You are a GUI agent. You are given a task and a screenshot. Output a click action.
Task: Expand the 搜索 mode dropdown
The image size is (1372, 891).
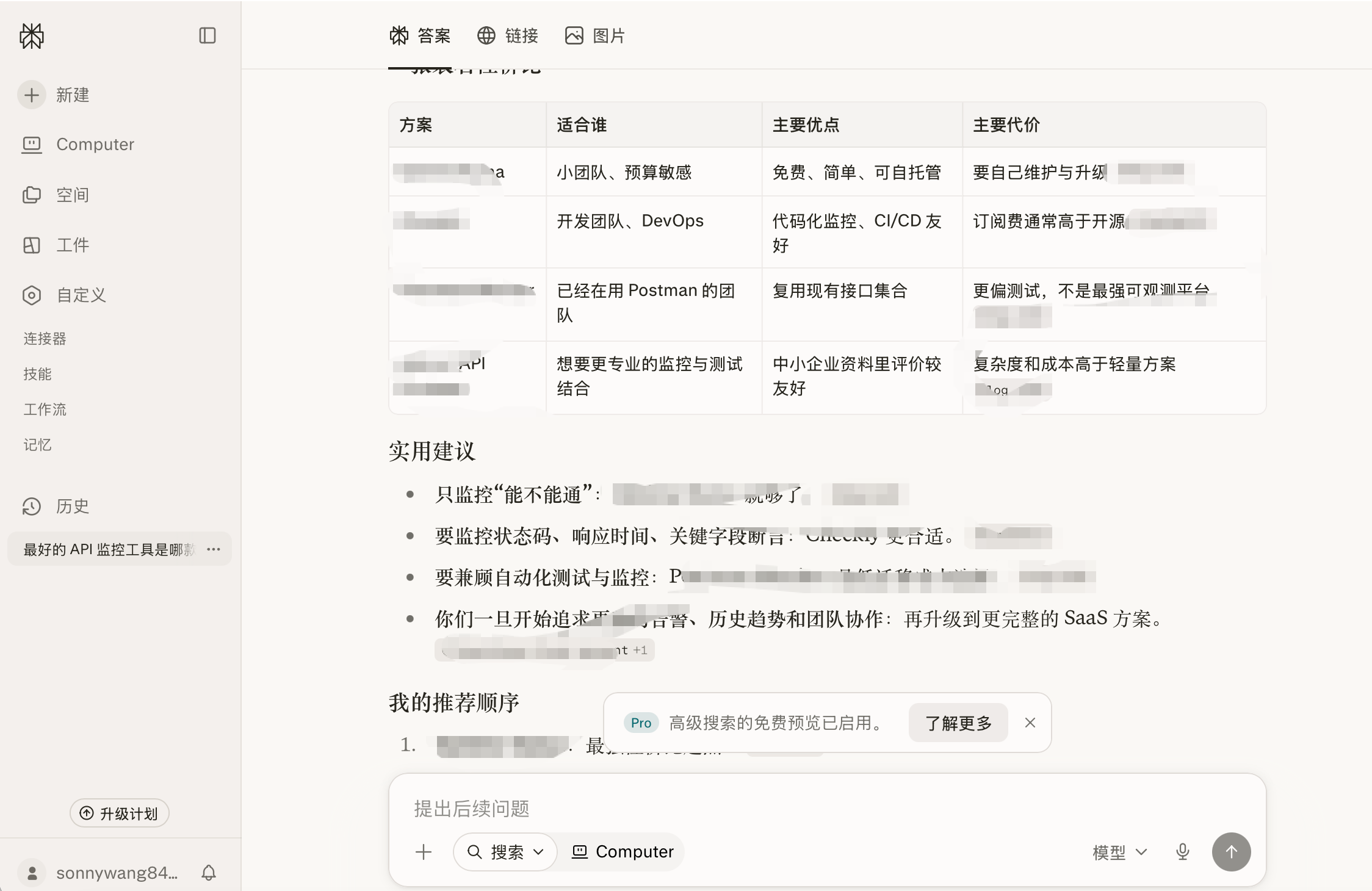(x=505, y=852)
